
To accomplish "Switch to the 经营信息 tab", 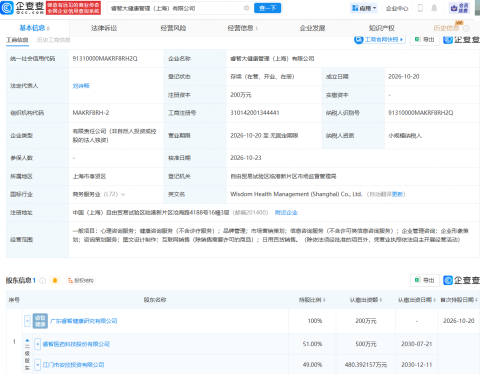I will click(x=242, y=28).
